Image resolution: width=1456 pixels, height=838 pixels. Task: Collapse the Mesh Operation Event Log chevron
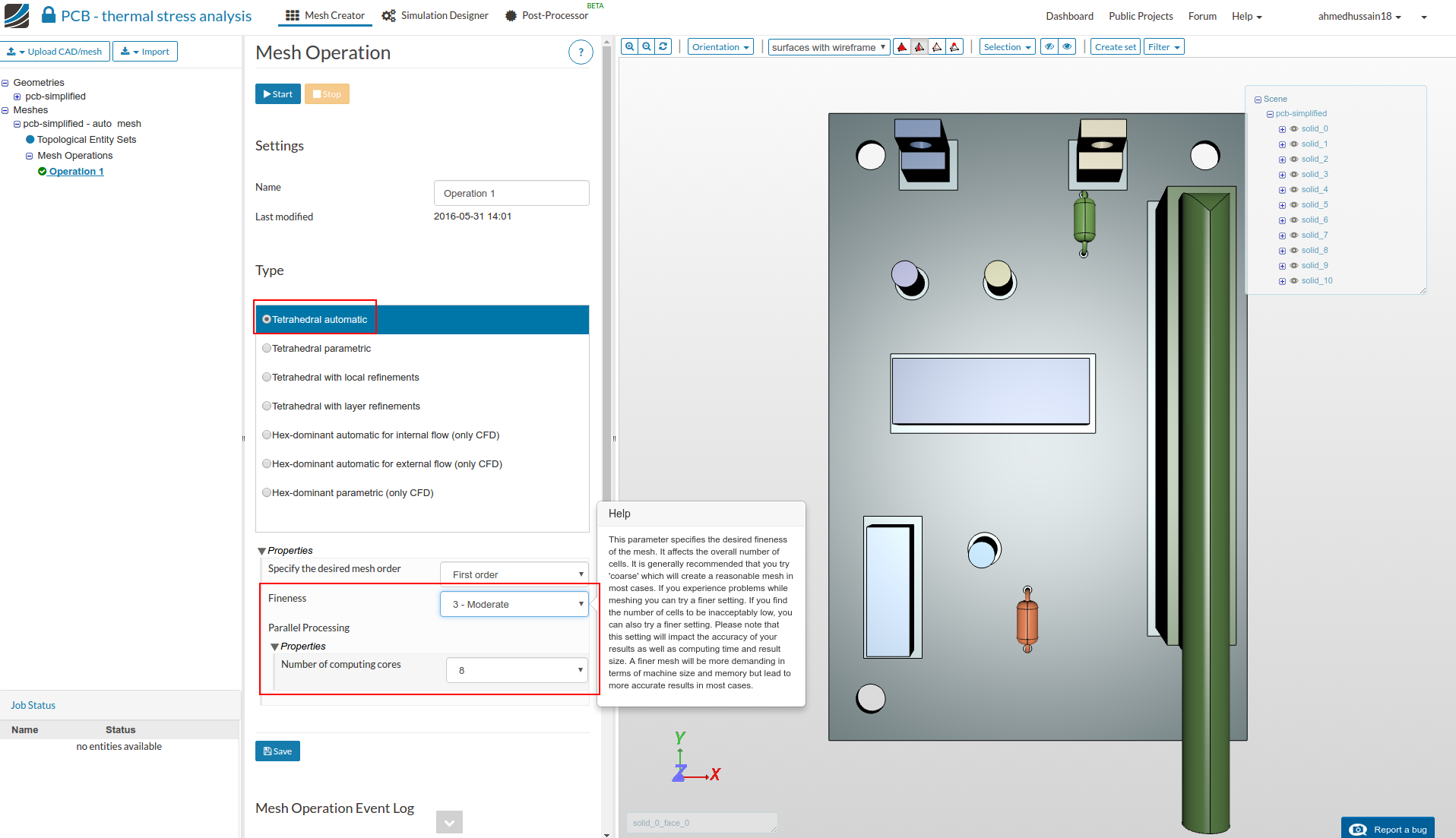(449, 822)
